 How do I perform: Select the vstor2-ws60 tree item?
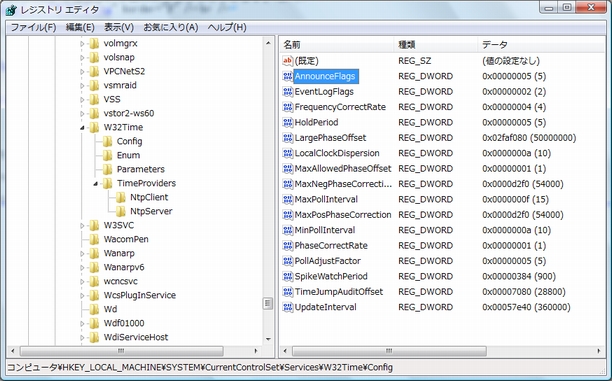coord(129,113)
